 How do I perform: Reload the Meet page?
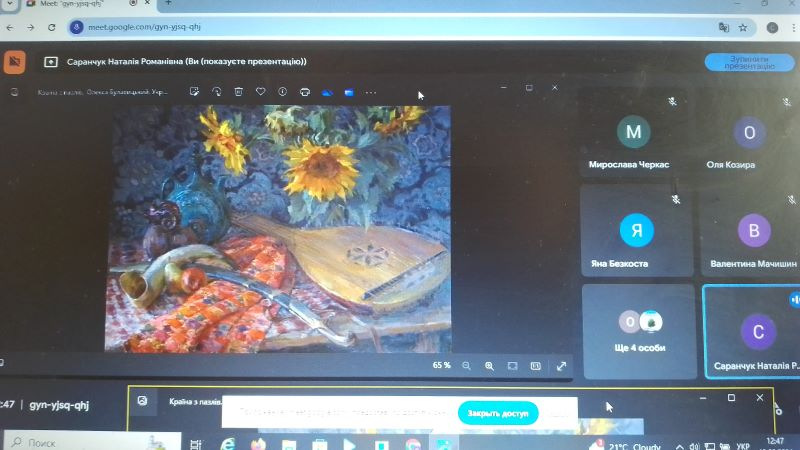tap(52, 28)
